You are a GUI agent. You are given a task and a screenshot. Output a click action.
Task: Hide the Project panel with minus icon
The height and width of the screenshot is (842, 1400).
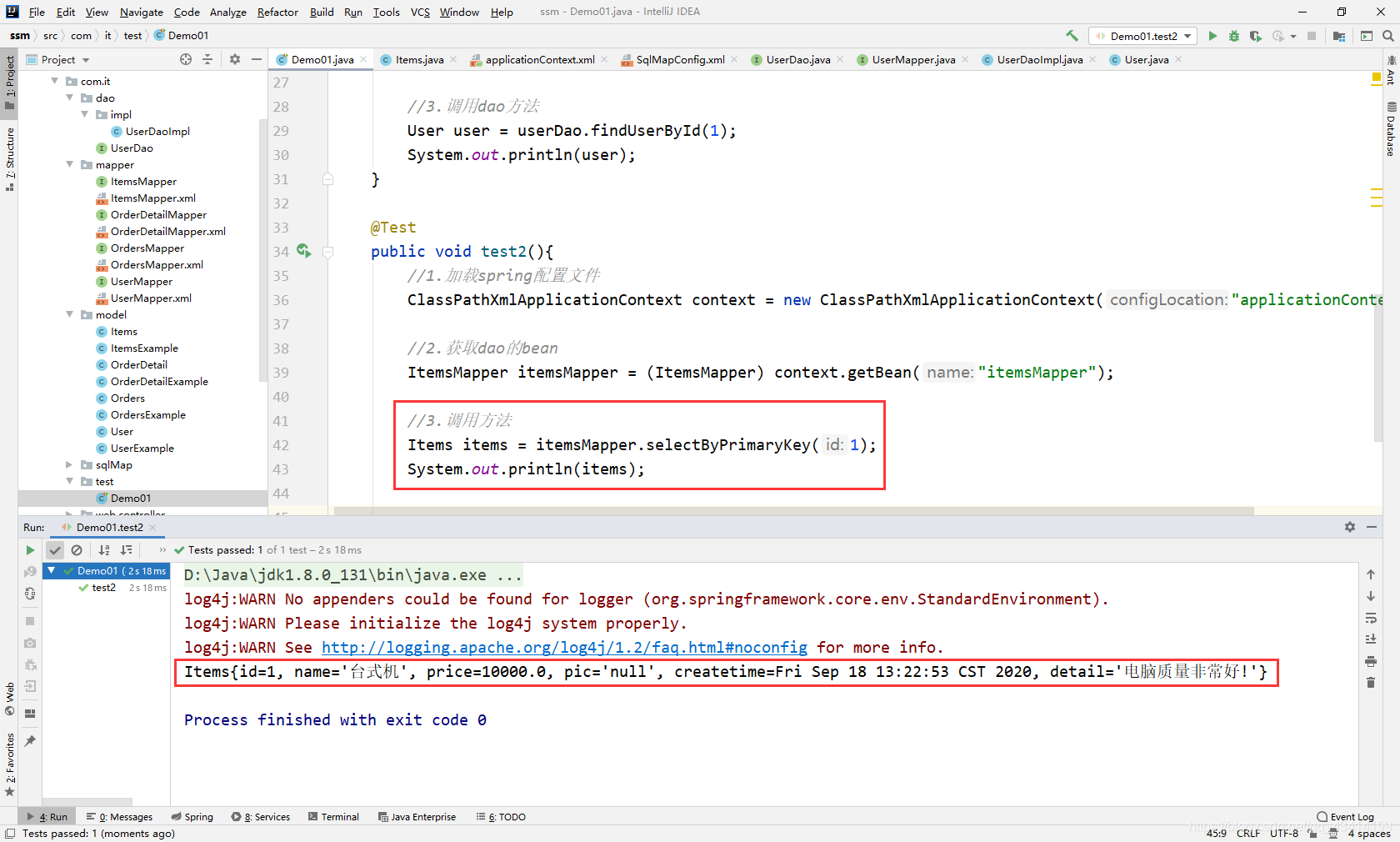pyautogui.click(x=257, y=59)
